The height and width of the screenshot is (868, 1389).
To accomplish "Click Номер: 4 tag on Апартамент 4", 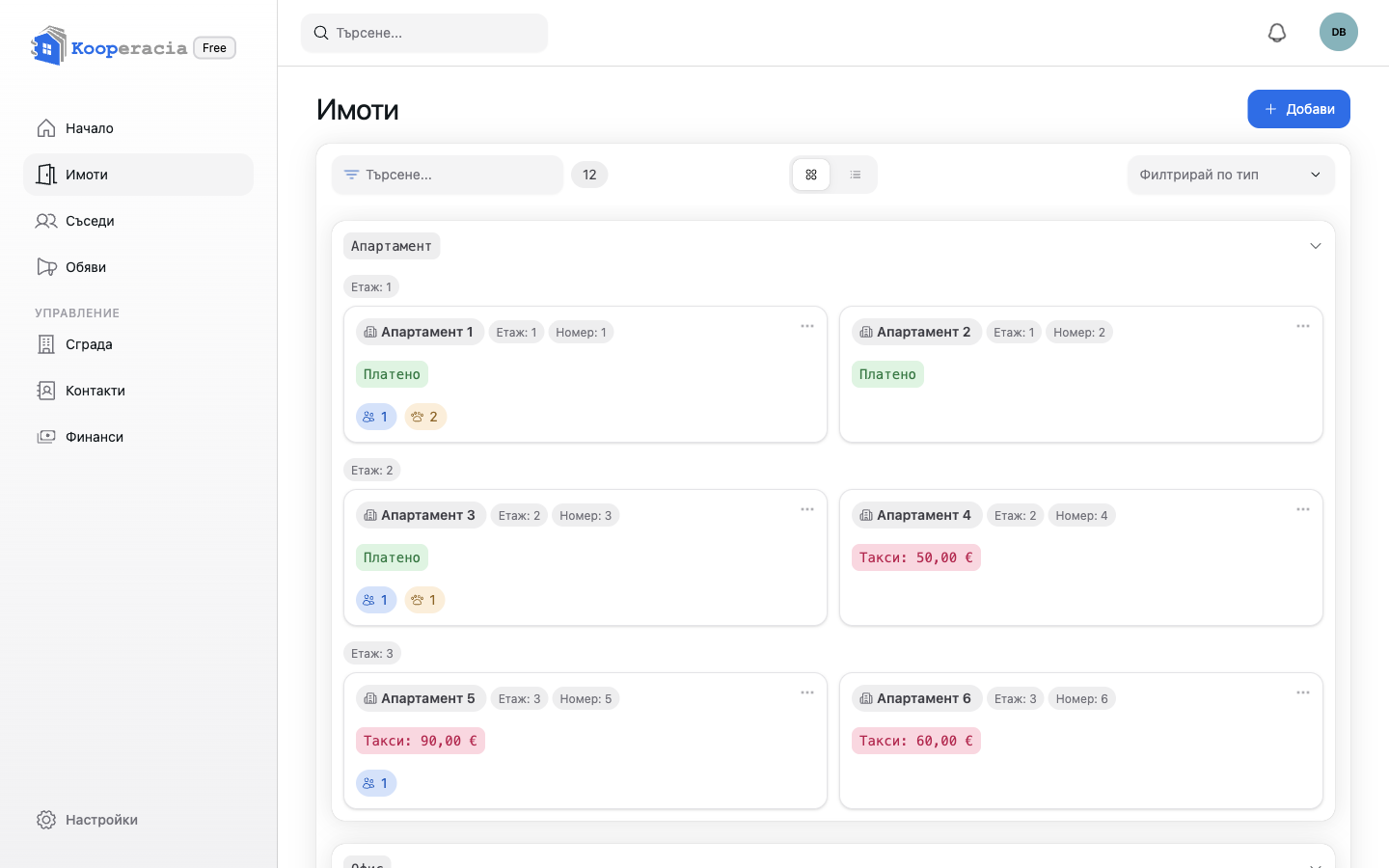I will (1081, 515).
